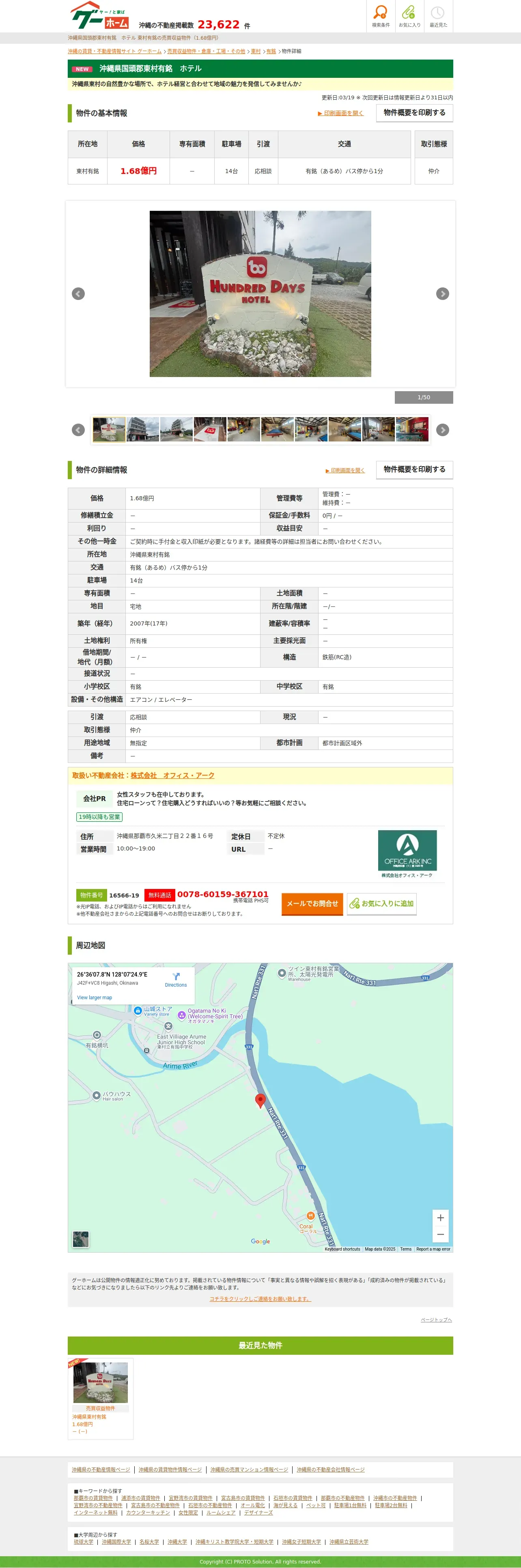Viewport: 521px width, 1568px height.
Task: Go to ページトップへ link
Action: (436, 1320)
